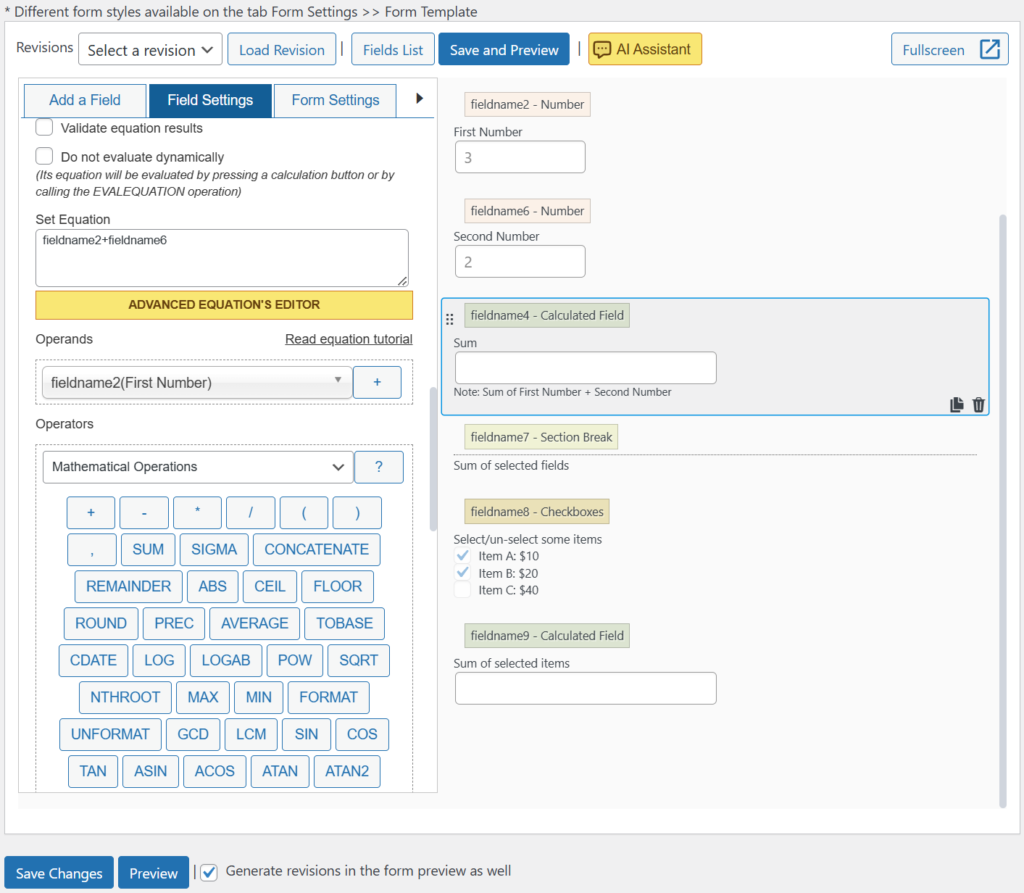Screen dimensions: 1024x893
Task: Insert the LOGAB operation
Action: click(226, 660)
